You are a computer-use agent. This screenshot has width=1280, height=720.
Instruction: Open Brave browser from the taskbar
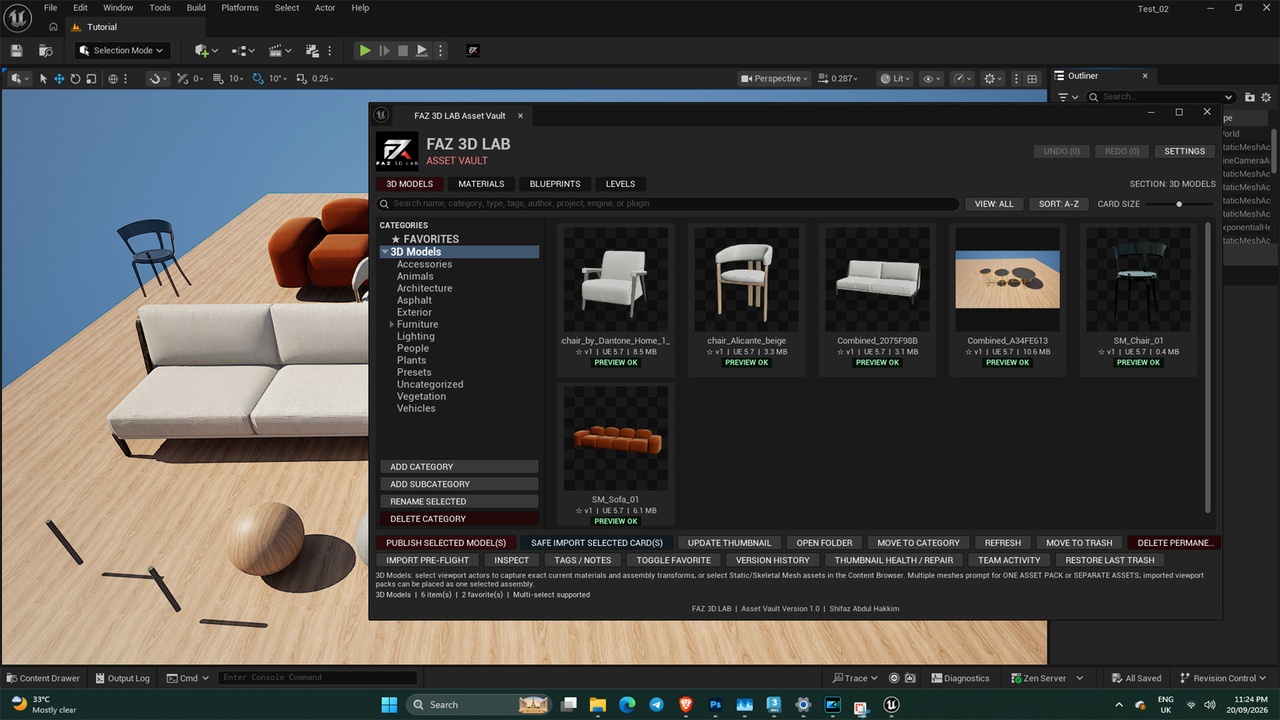click(x=686, y=705)
